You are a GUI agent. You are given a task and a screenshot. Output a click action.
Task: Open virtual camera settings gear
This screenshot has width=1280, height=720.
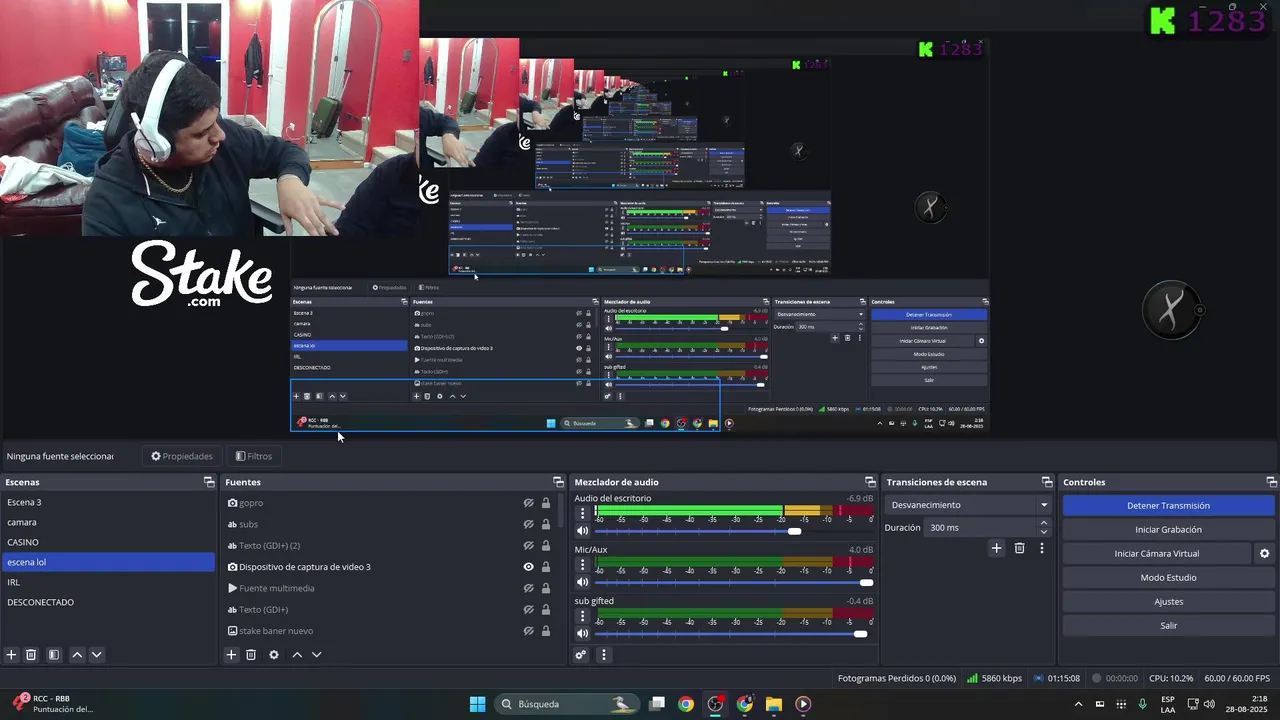(1264, 553)
